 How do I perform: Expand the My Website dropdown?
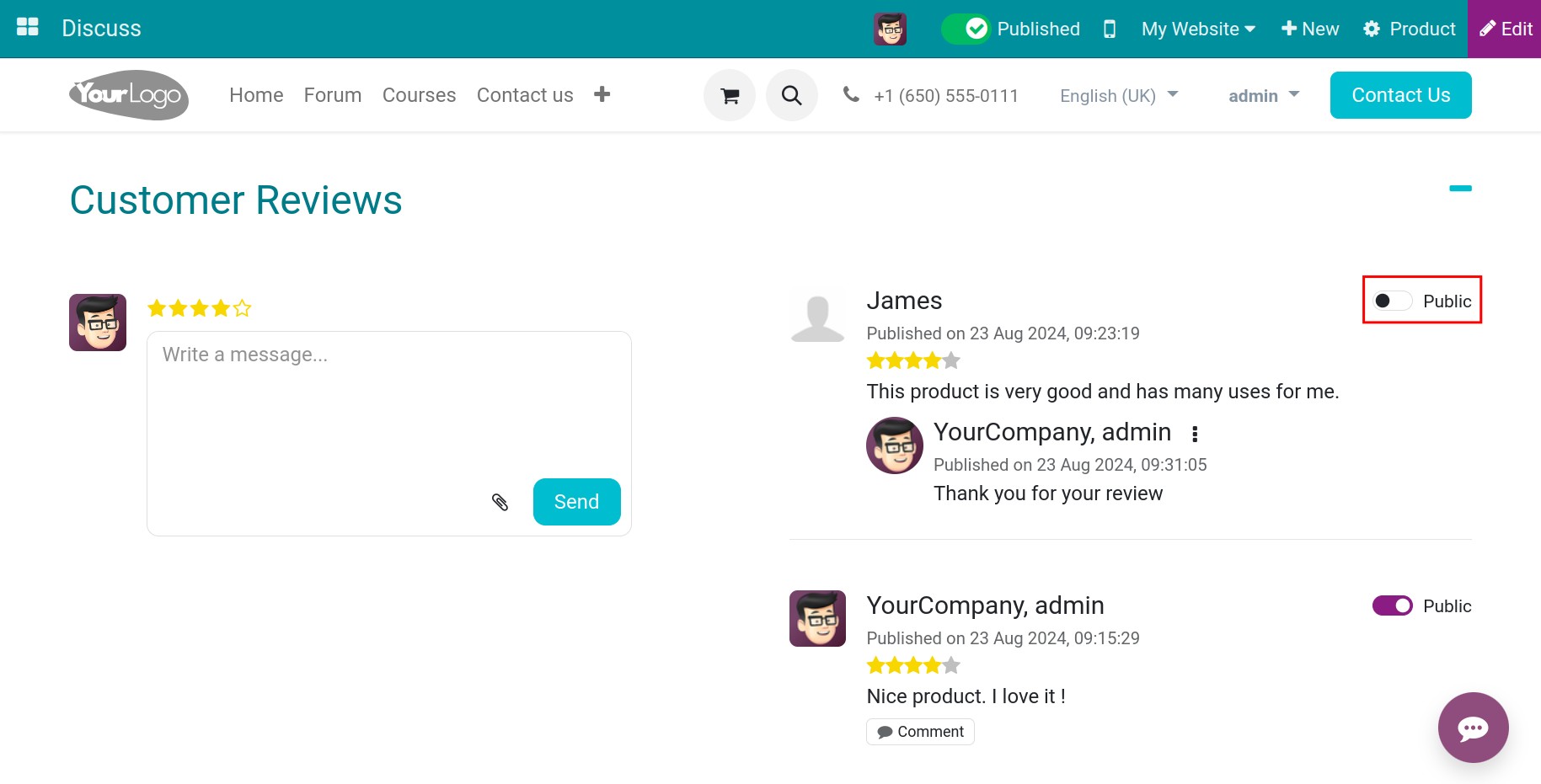[x=1198, y=29]
